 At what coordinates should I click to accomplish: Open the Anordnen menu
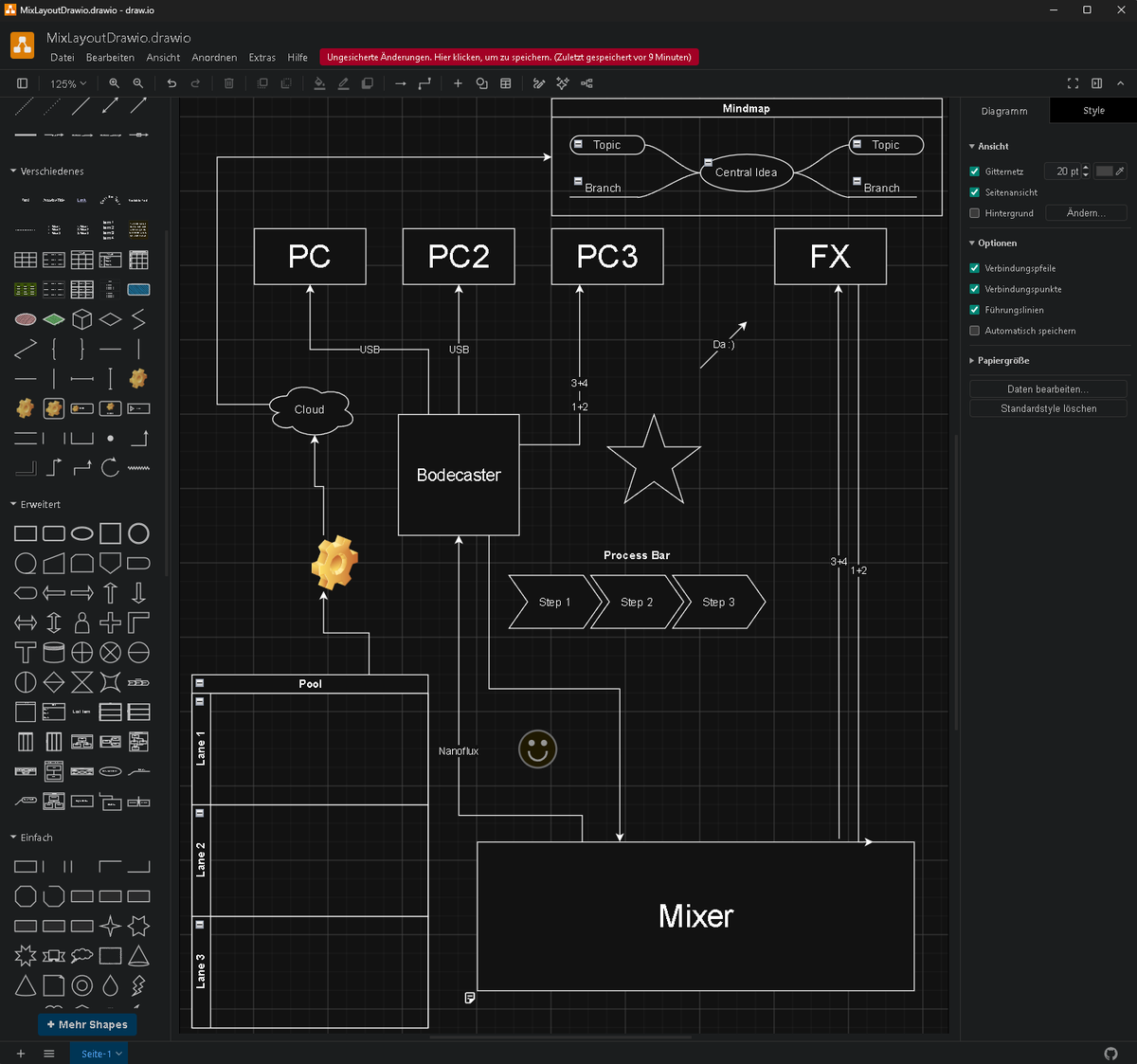[x=214, y=58]
